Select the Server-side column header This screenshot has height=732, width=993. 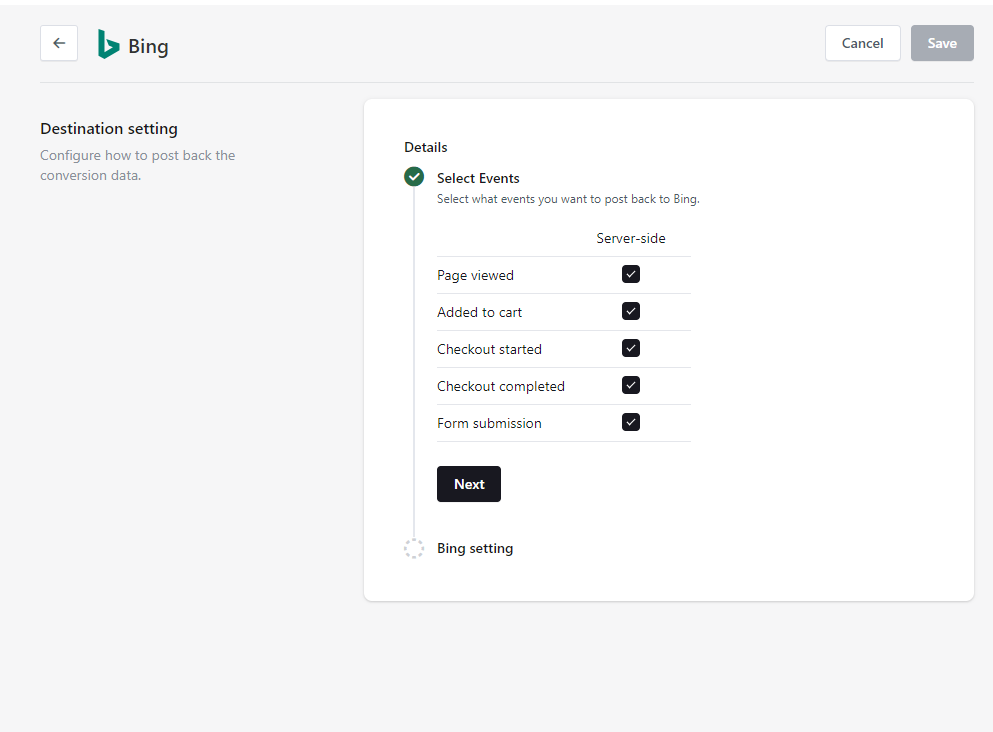pos(631,238)
